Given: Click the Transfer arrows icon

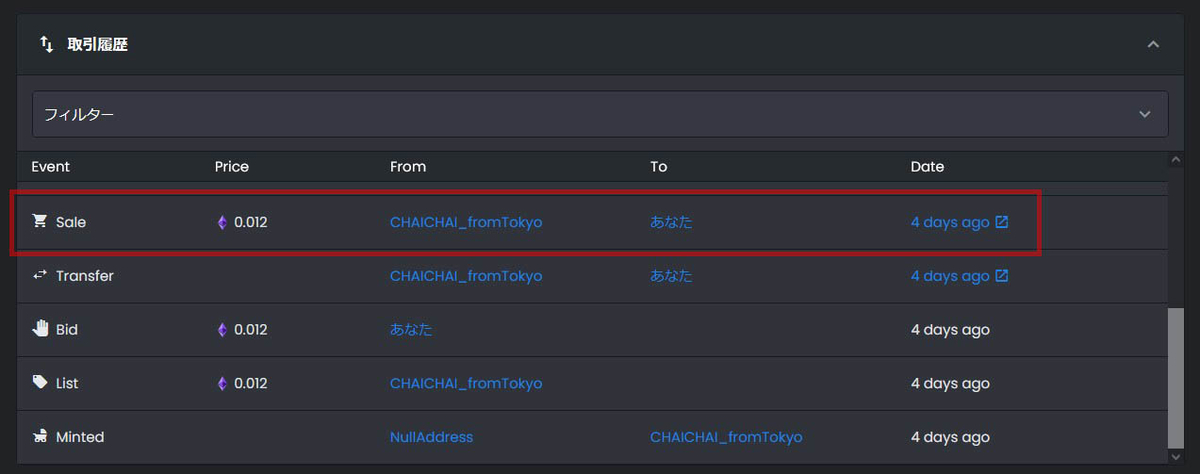Looking at the screenshot, I should click(40, 275).
